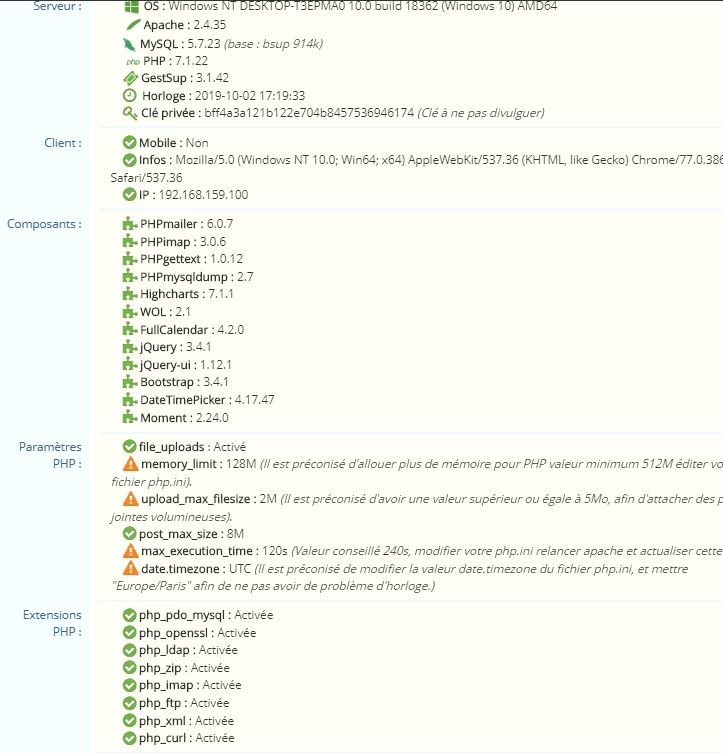The image size is (723, 753).
Task: Click the GestSup version text 3.1.42
Action: point(212,78)
